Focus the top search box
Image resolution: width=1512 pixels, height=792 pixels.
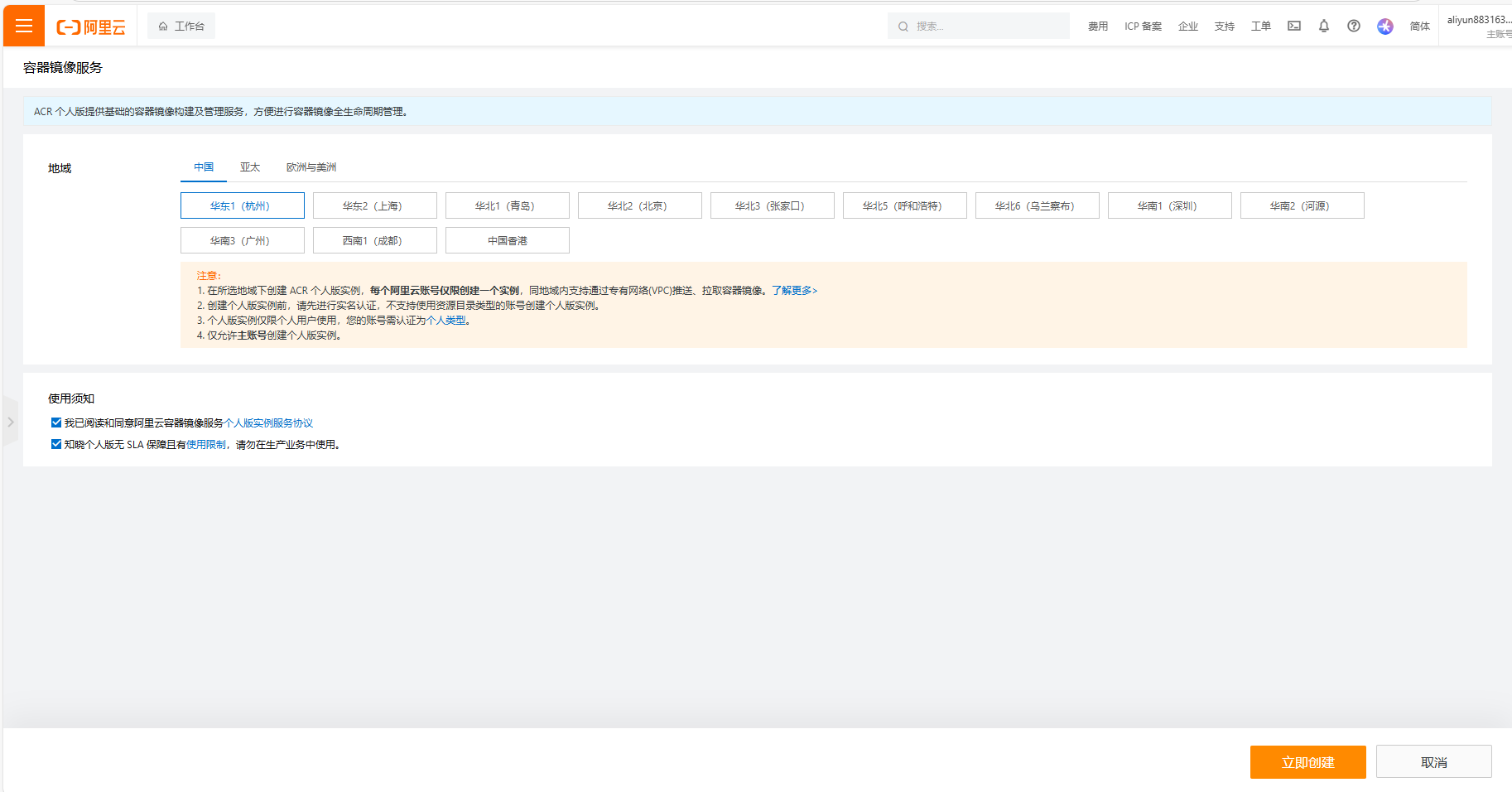pos(978,26)
